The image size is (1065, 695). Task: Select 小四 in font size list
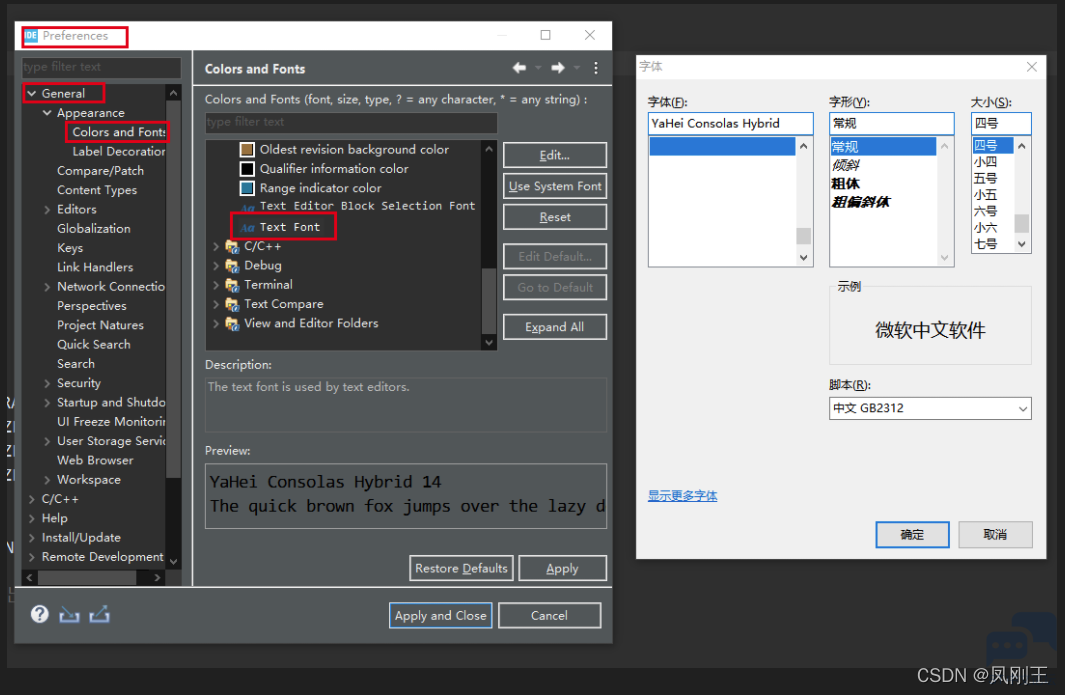tap(986, 162)
